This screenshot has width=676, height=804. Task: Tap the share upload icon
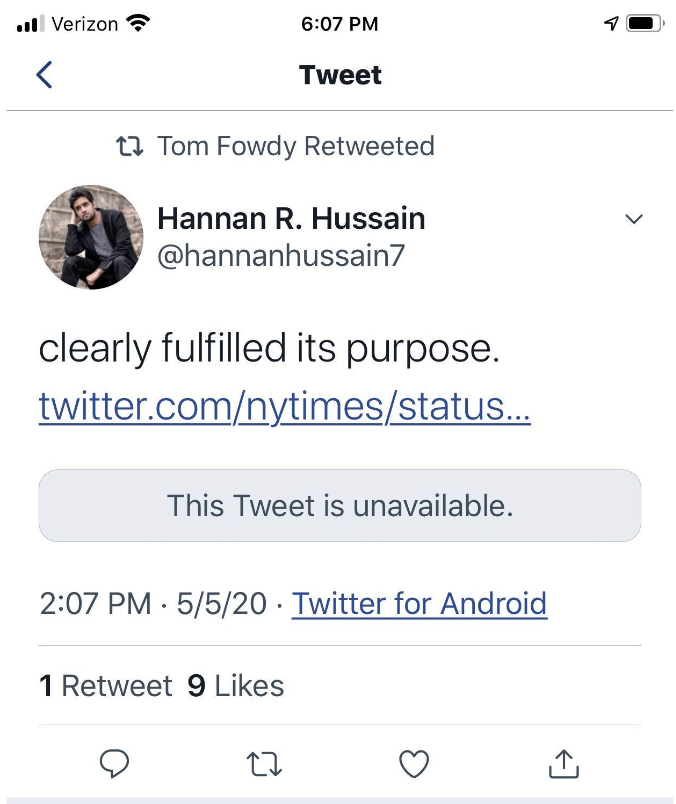[x=564, y=765]
